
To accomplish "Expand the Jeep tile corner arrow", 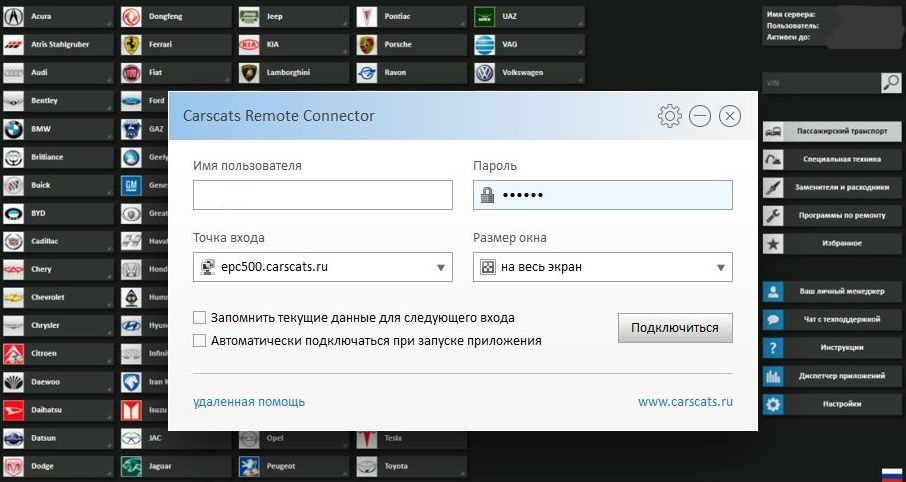I will (x=345, y=24).
